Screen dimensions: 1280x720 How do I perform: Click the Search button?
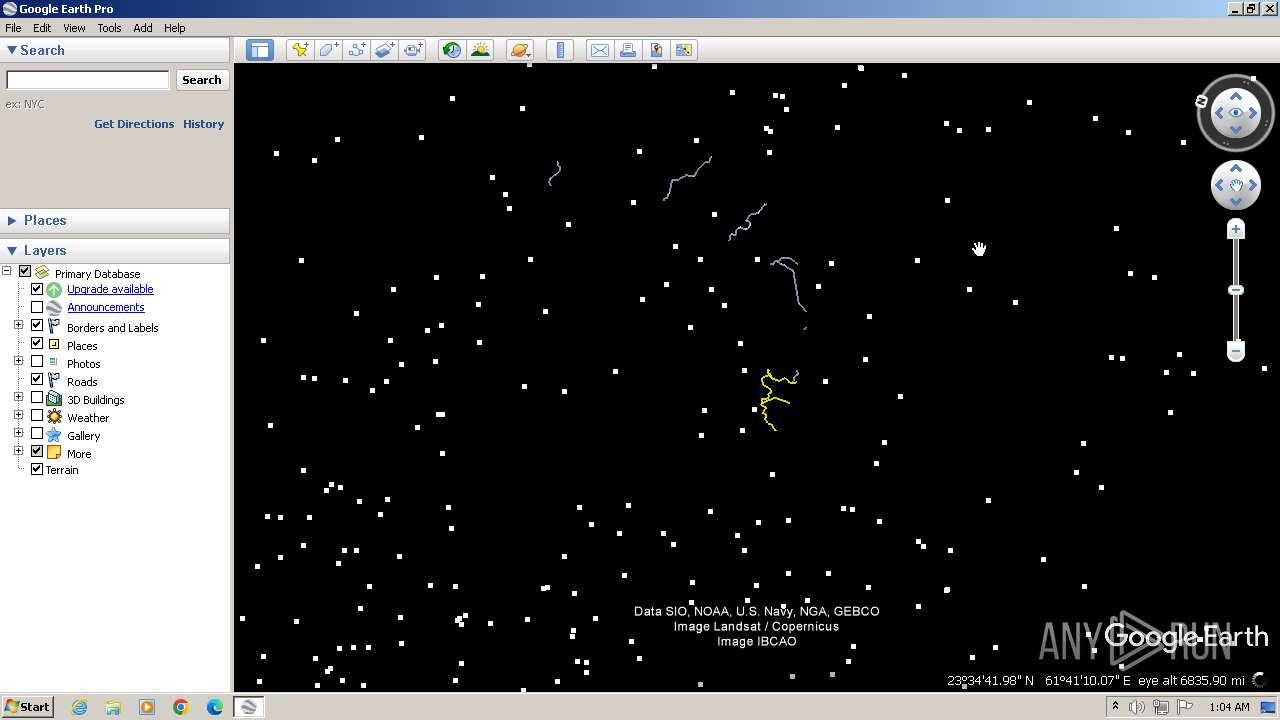tap(202, 80)
